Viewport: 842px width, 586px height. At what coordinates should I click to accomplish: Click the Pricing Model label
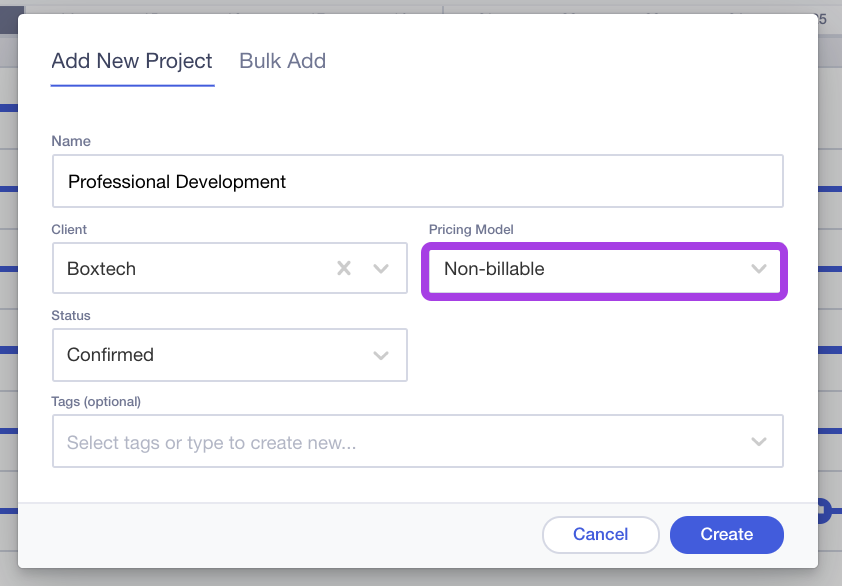pos(471,229)
